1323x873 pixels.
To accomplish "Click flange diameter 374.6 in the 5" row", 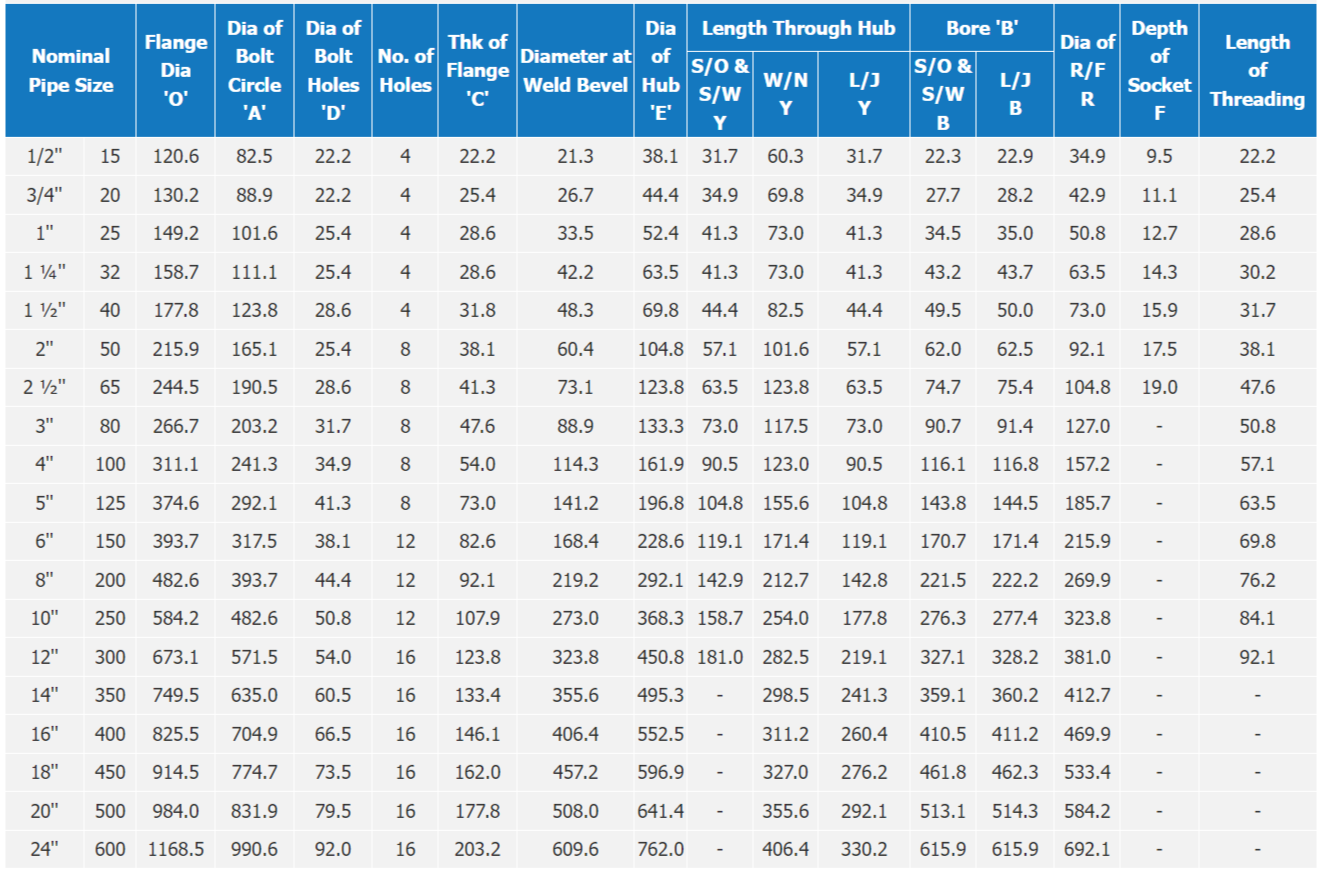I will [x=176, y=503].
